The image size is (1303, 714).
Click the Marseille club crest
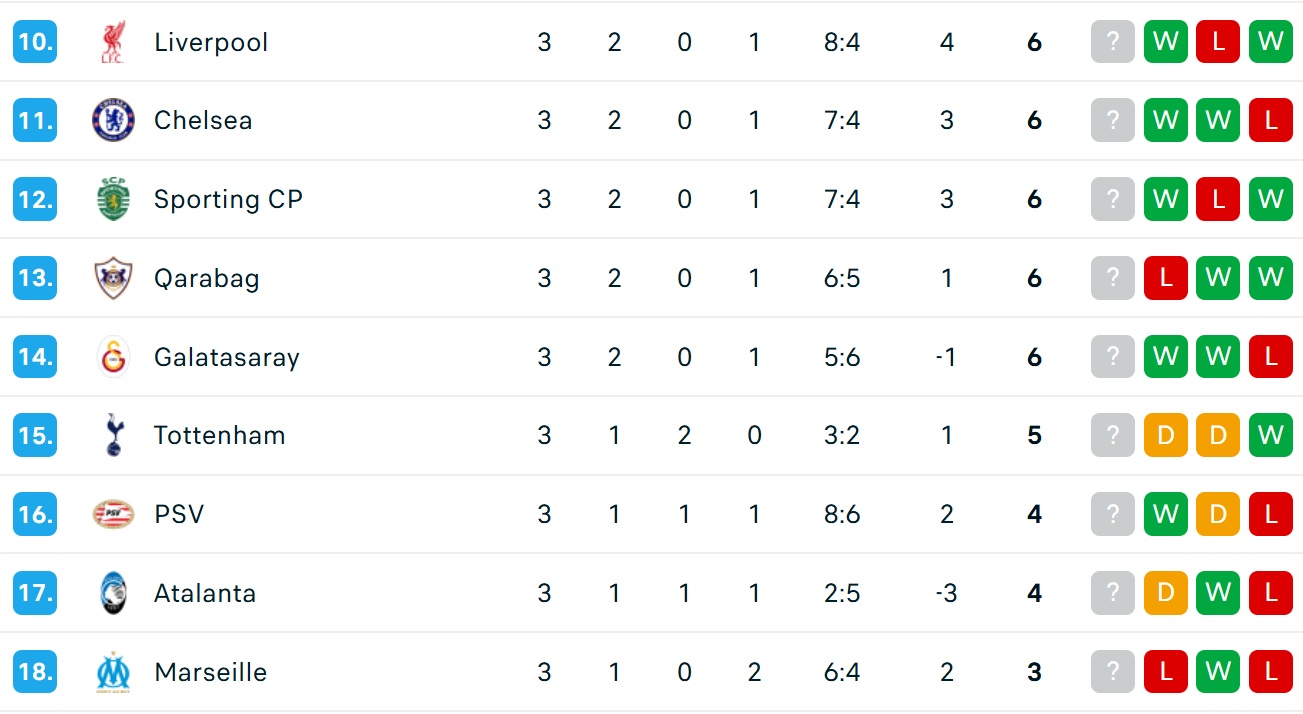tap(113, 672)
